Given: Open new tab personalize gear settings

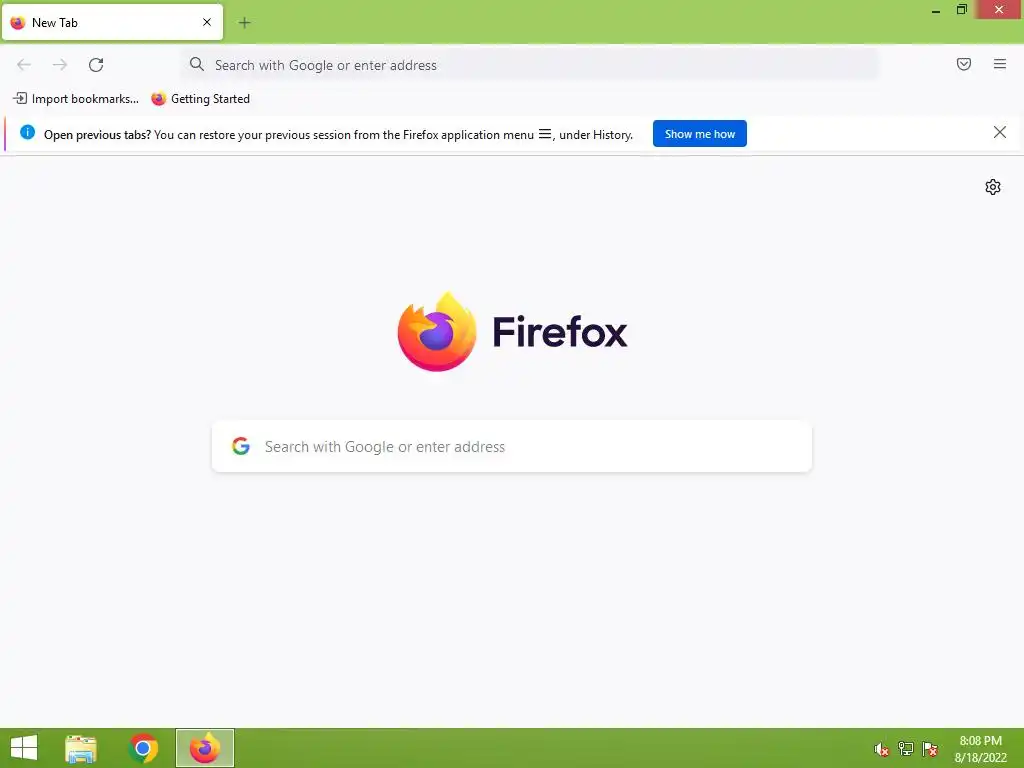Looking at the screenshot, I should pos(993,187).
